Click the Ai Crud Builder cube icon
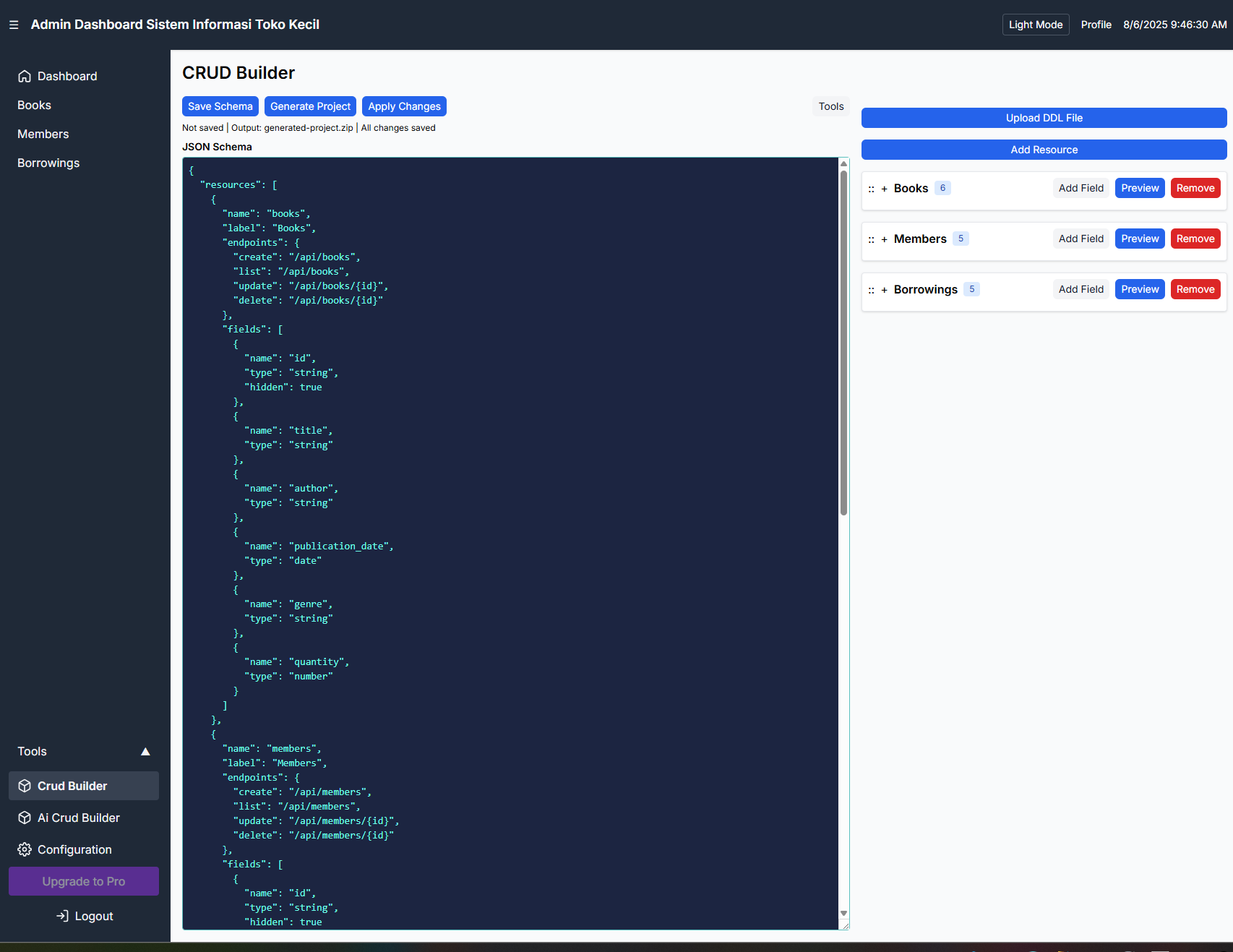Image resolution: width=1233 pixels, height=952 pixels. (25, 818)
